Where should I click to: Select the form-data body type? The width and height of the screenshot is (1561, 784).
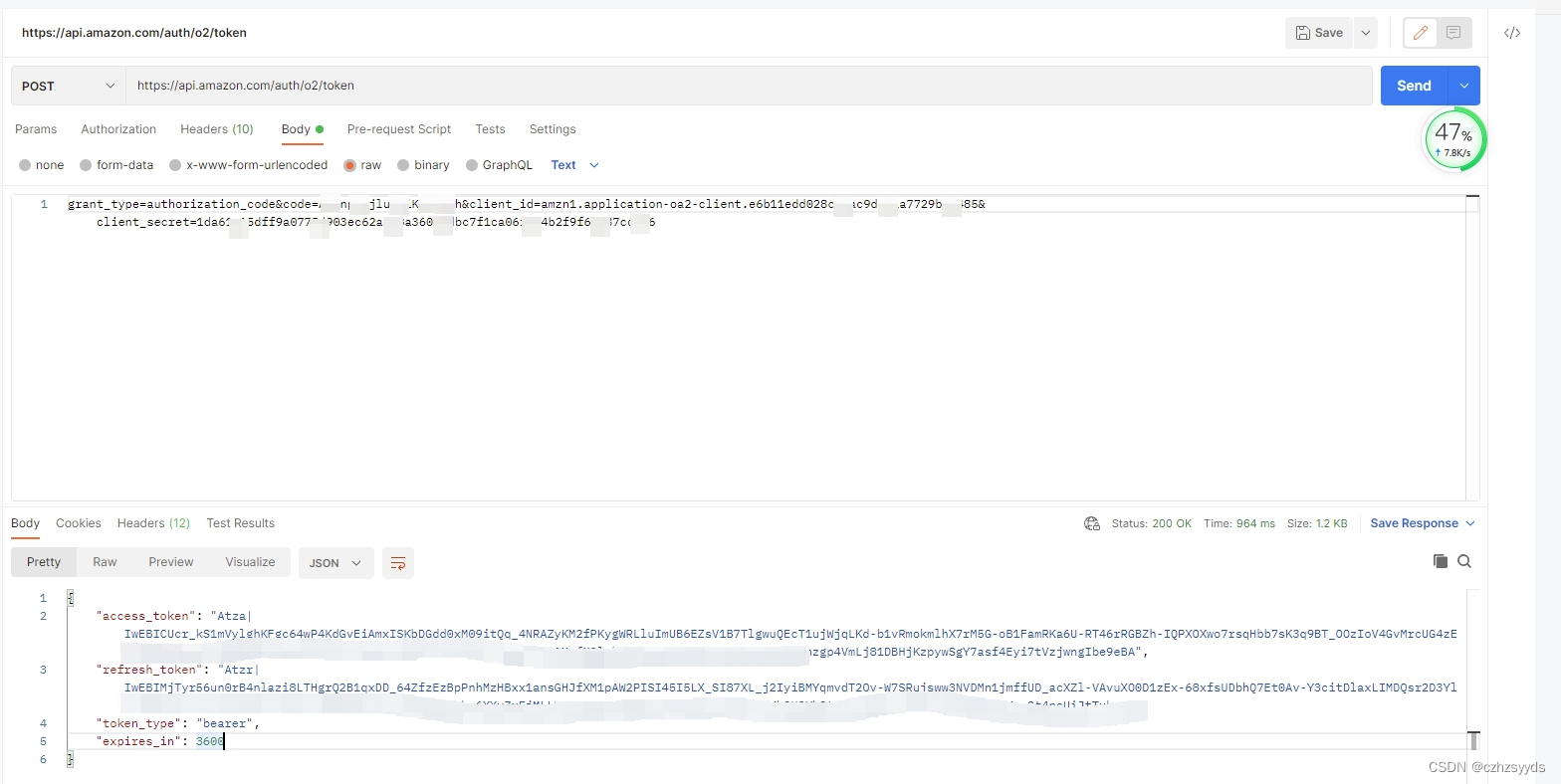[x=116, y=165]
